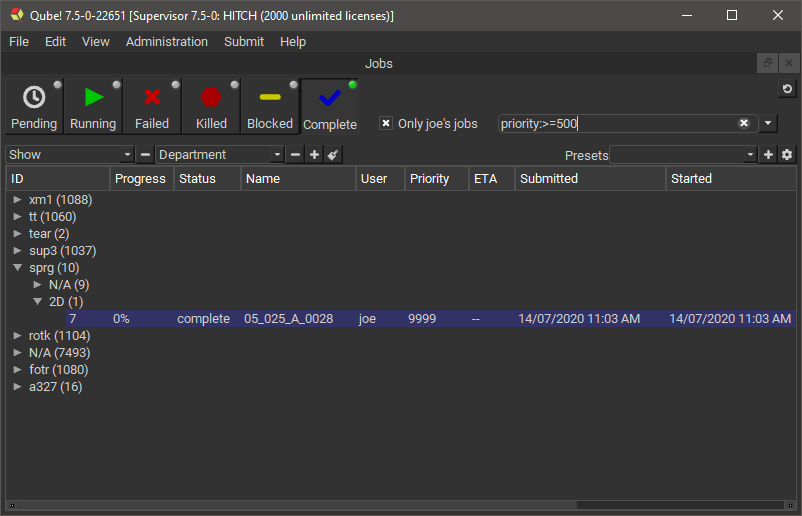Toggle the Running jobs filter

click(x=93, y=106)
